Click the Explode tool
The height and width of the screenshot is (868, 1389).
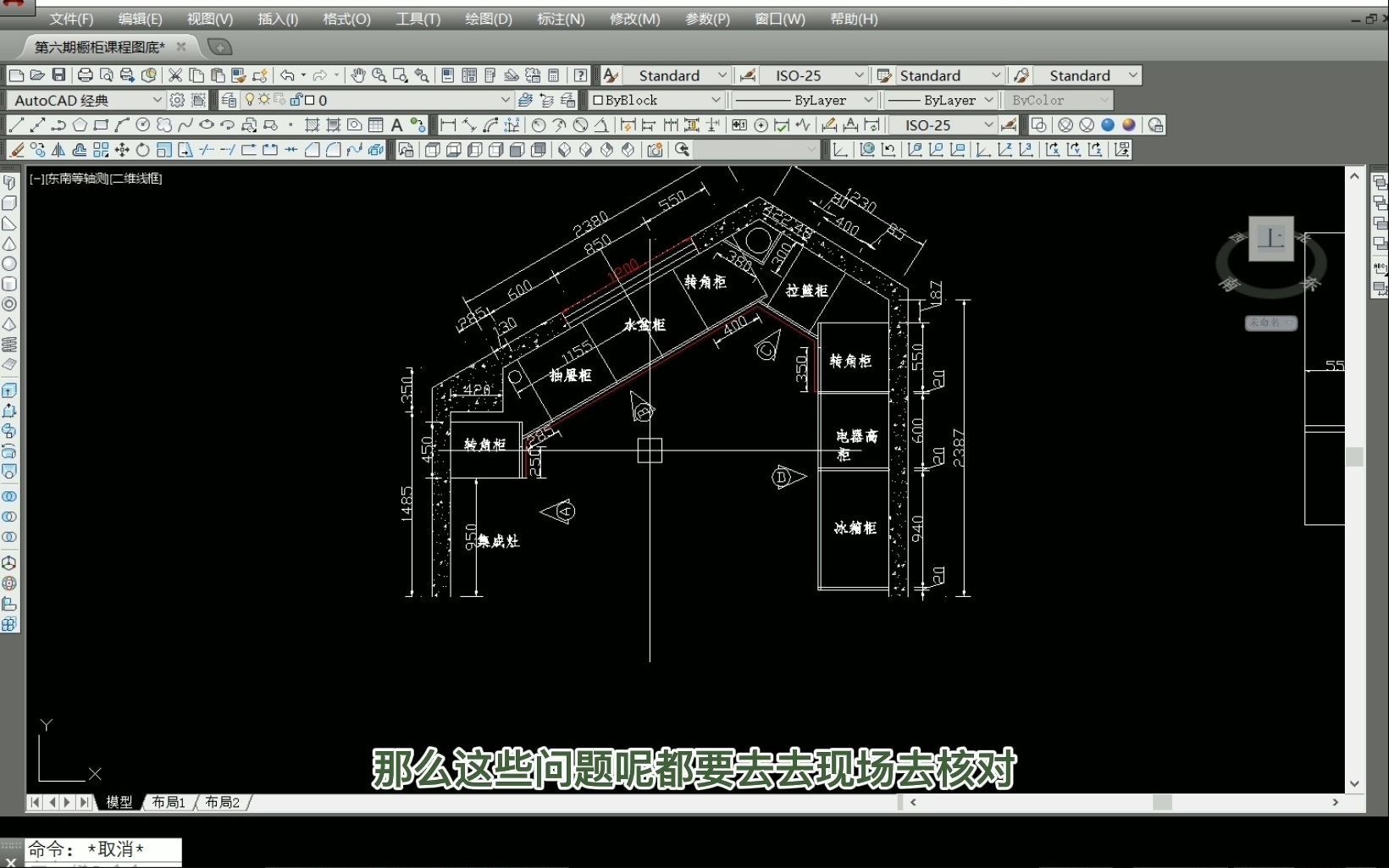(376, 150)
